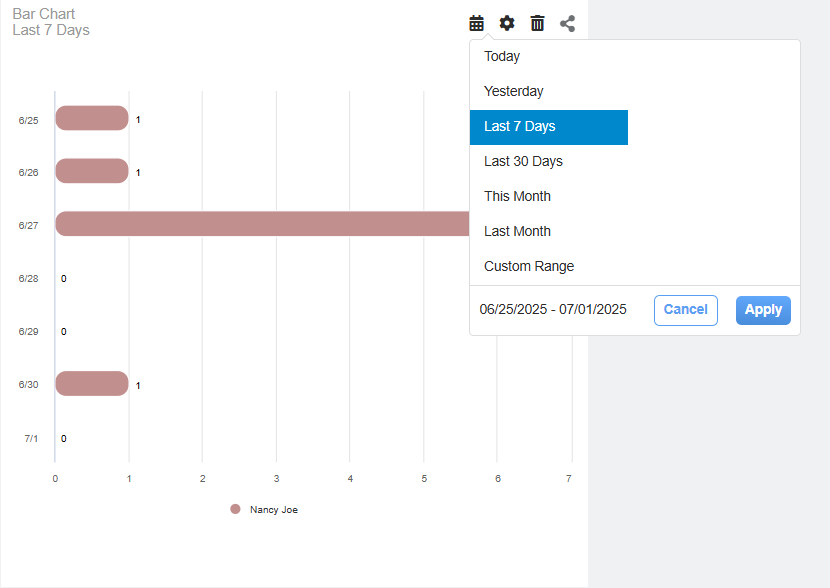The height and width of the screenshot is (588, 830).
Task: Open the Custom Range option
Action: tap(529, 267)
